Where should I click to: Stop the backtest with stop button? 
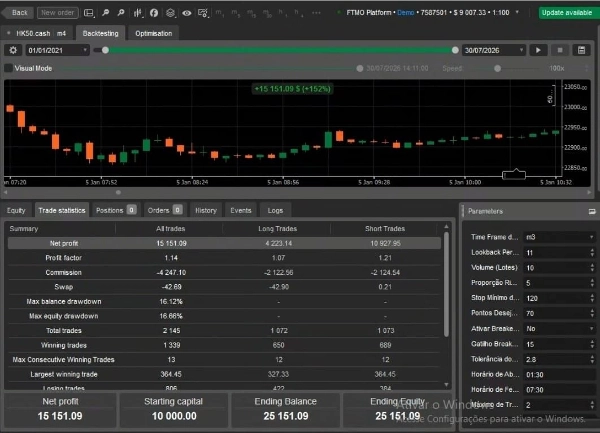tap(560, 50)
